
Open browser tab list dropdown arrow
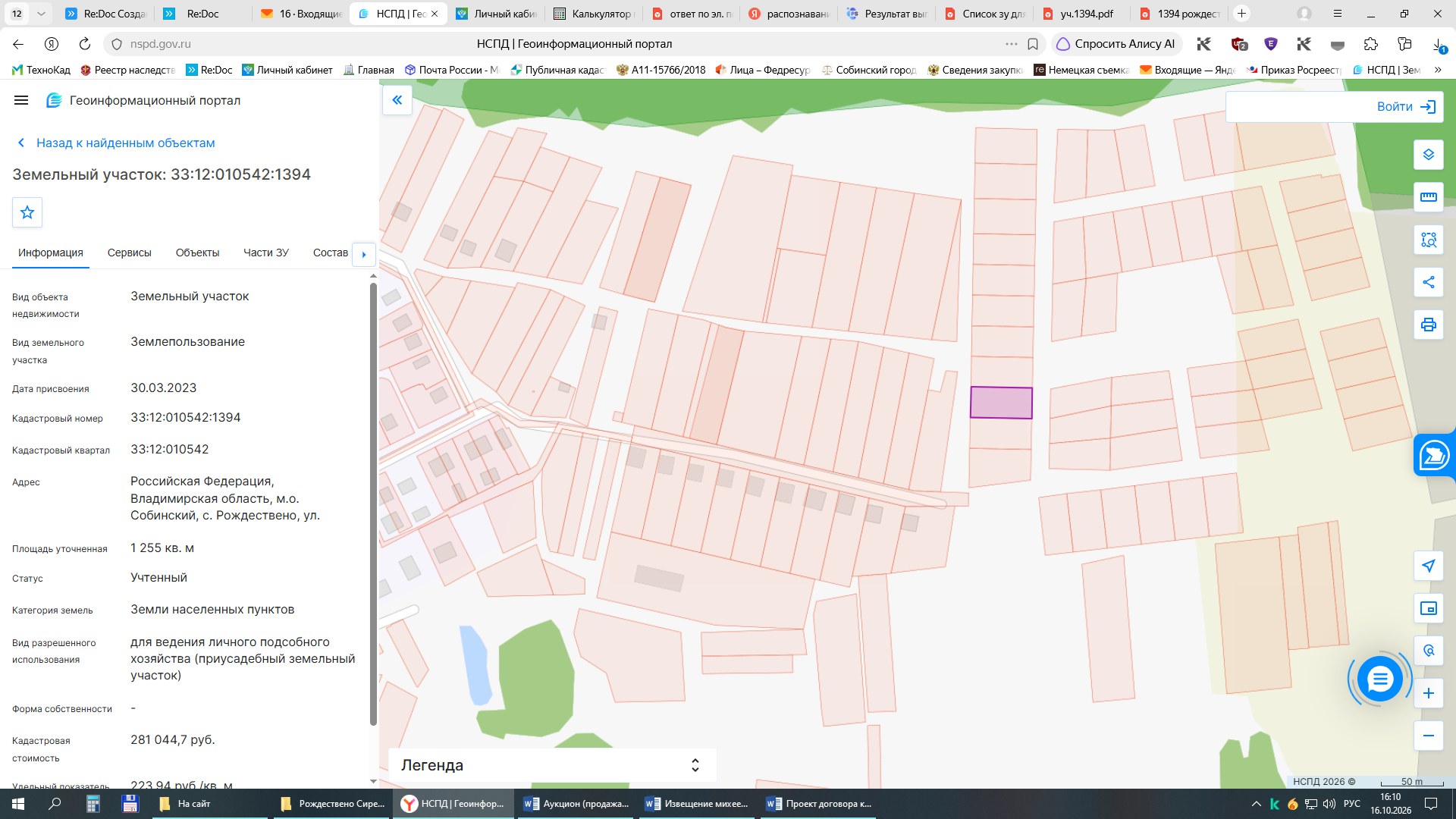point(41,14)
